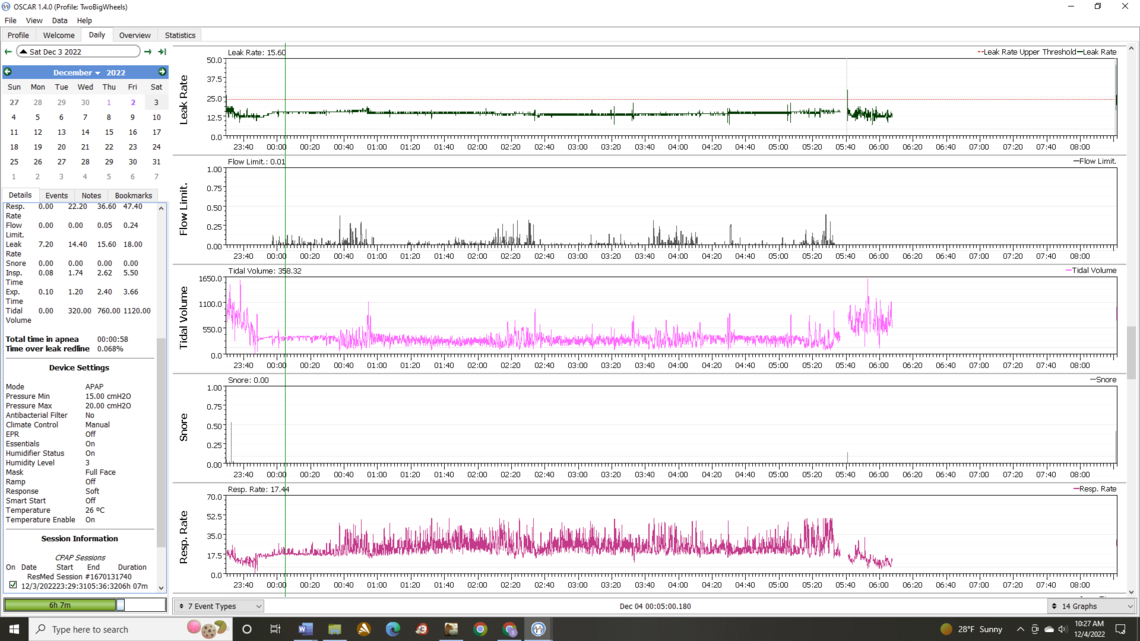Image resolution: width=1140 pixels, height=641 pixels.
Task: Switch to the Profile tab
Action: [x=18, y=35]
